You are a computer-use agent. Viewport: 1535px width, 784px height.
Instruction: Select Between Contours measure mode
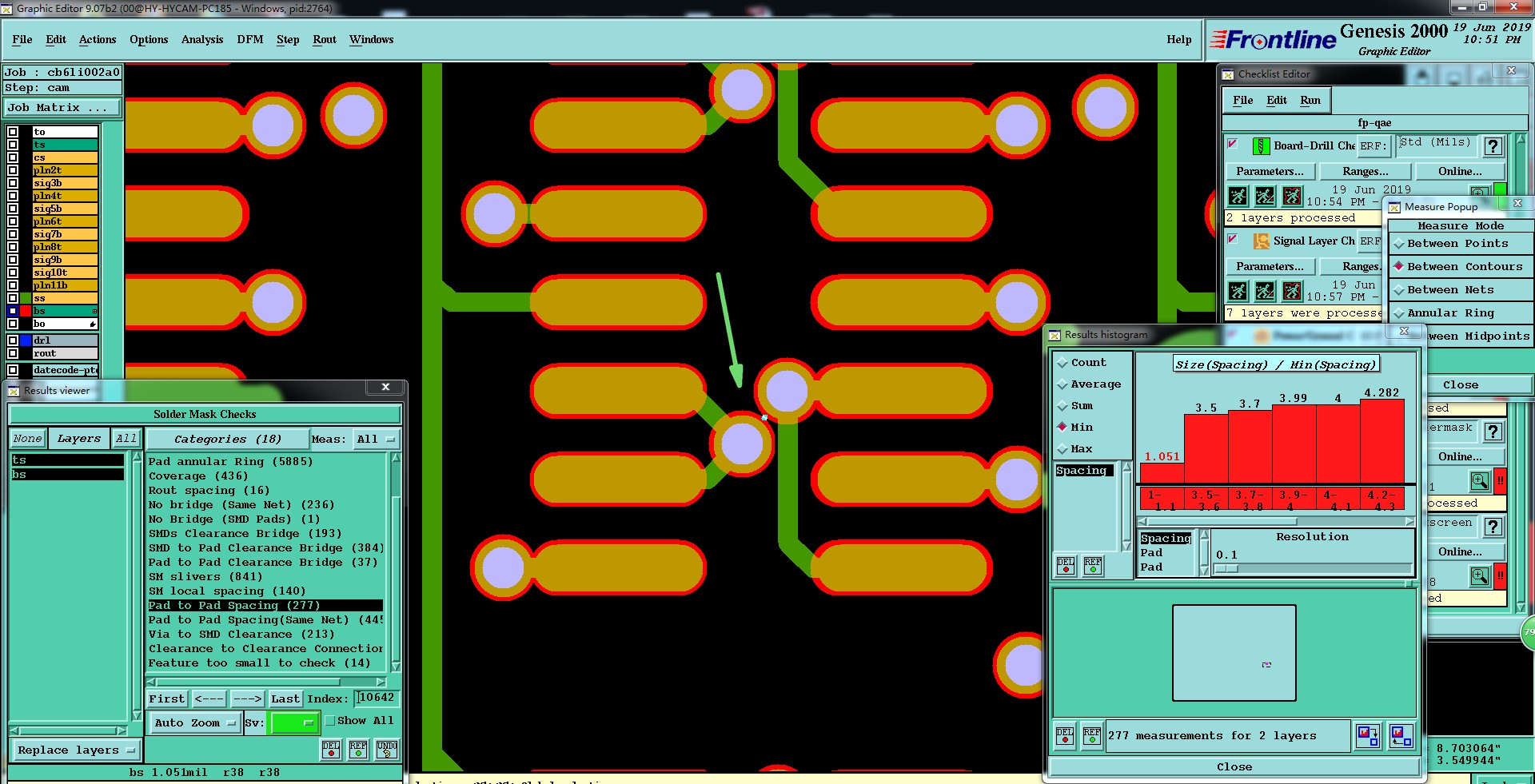coord(1461,267)
